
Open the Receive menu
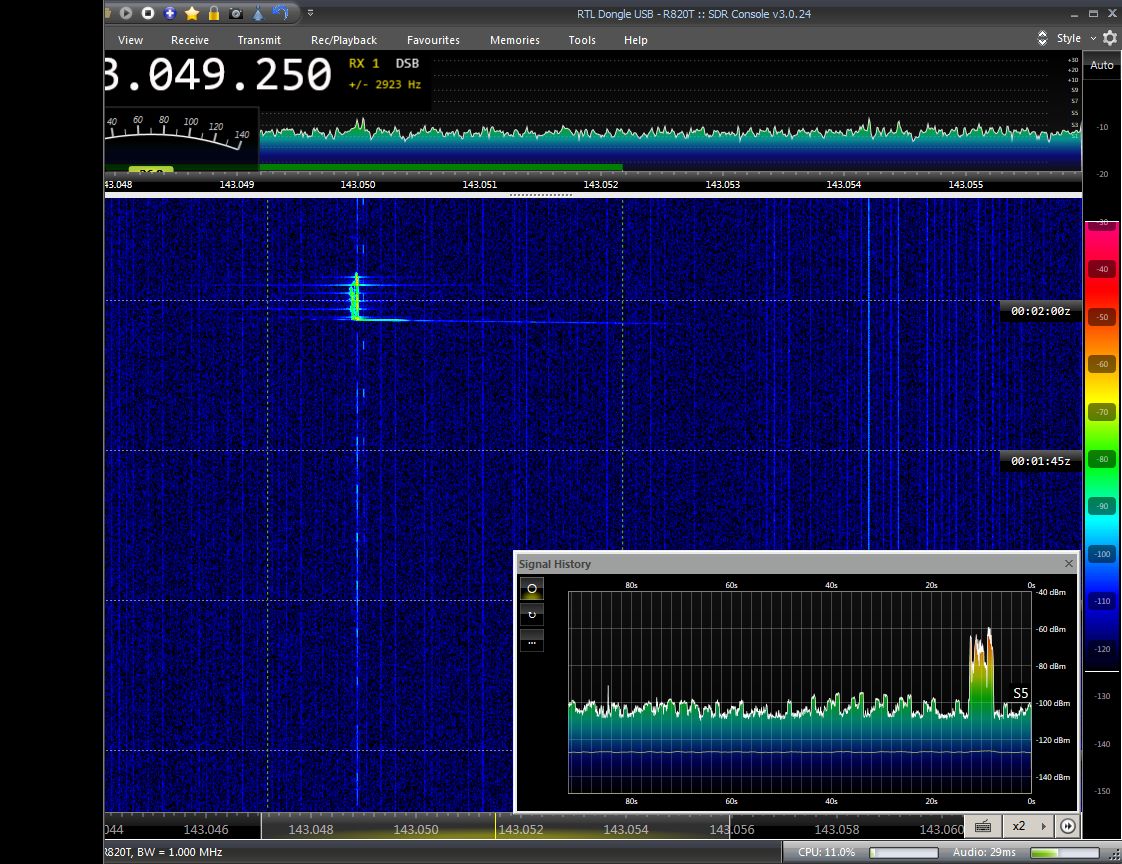pos(190,40)
